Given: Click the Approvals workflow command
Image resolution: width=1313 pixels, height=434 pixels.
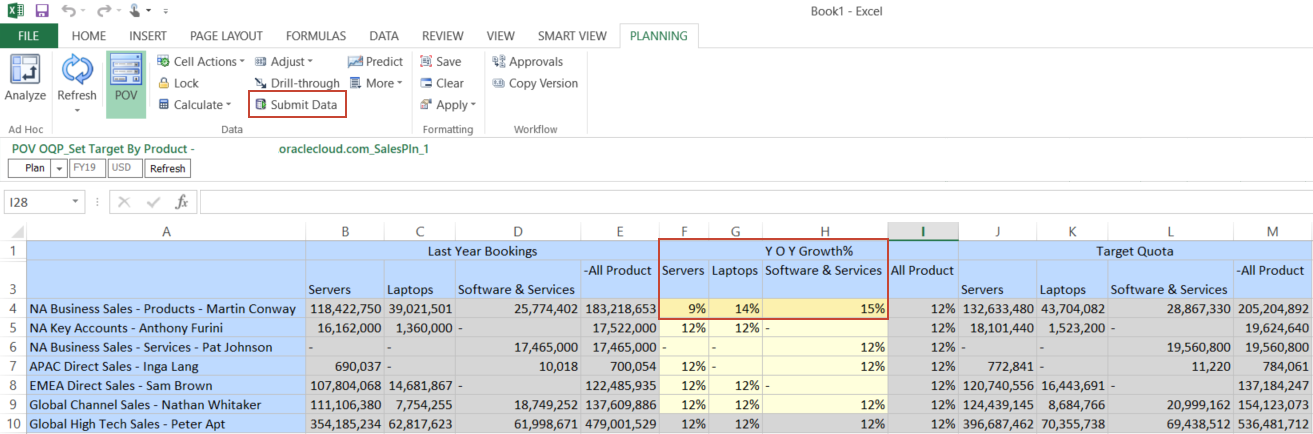Looking at the screenshot, I should (529, 62).
